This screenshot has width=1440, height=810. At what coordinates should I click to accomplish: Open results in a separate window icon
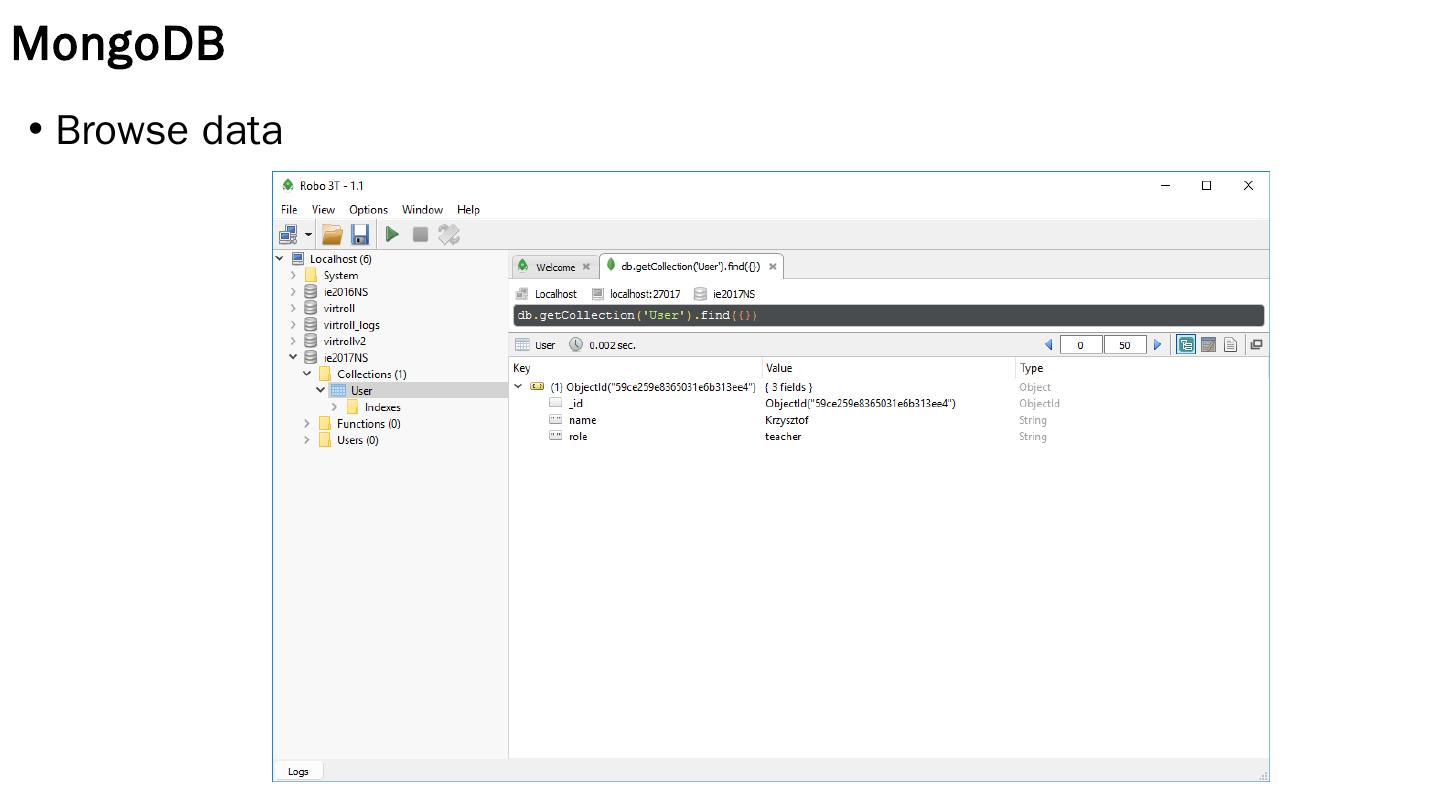pos(1256,345)
